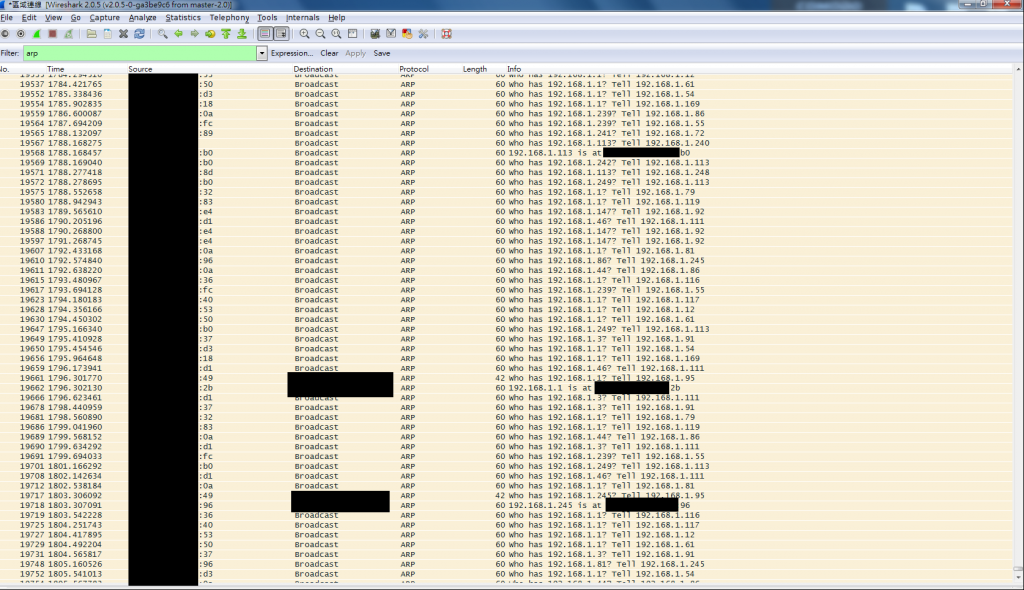Apply the display filter
This screenshot has height=590, width=1024.
pyautogui.click(x=355, y=54)
